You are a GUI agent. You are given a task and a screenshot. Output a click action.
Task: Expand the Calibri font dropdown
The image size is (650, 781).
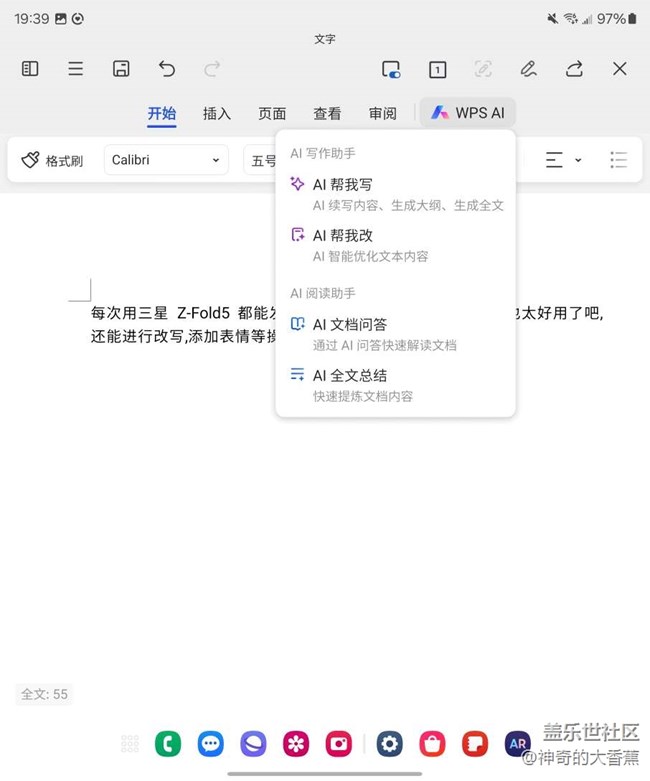(x=166, y=160)
